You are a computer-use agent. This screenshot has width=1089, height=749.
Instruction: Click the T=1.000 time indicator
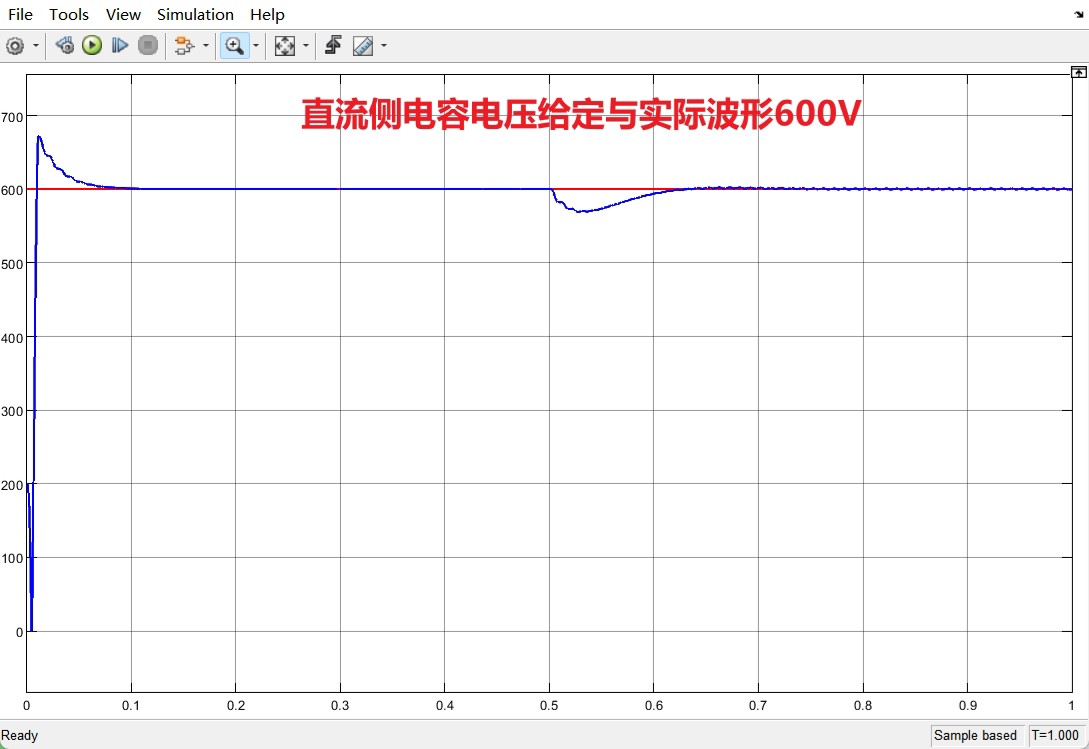[x=1055, y=735]
